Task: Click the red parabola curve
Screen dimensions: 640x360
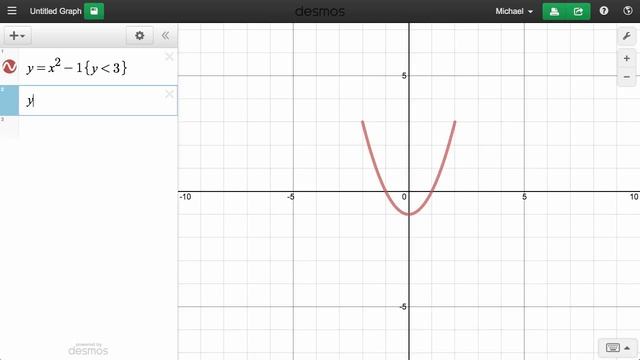Action: tap(409, 213)
